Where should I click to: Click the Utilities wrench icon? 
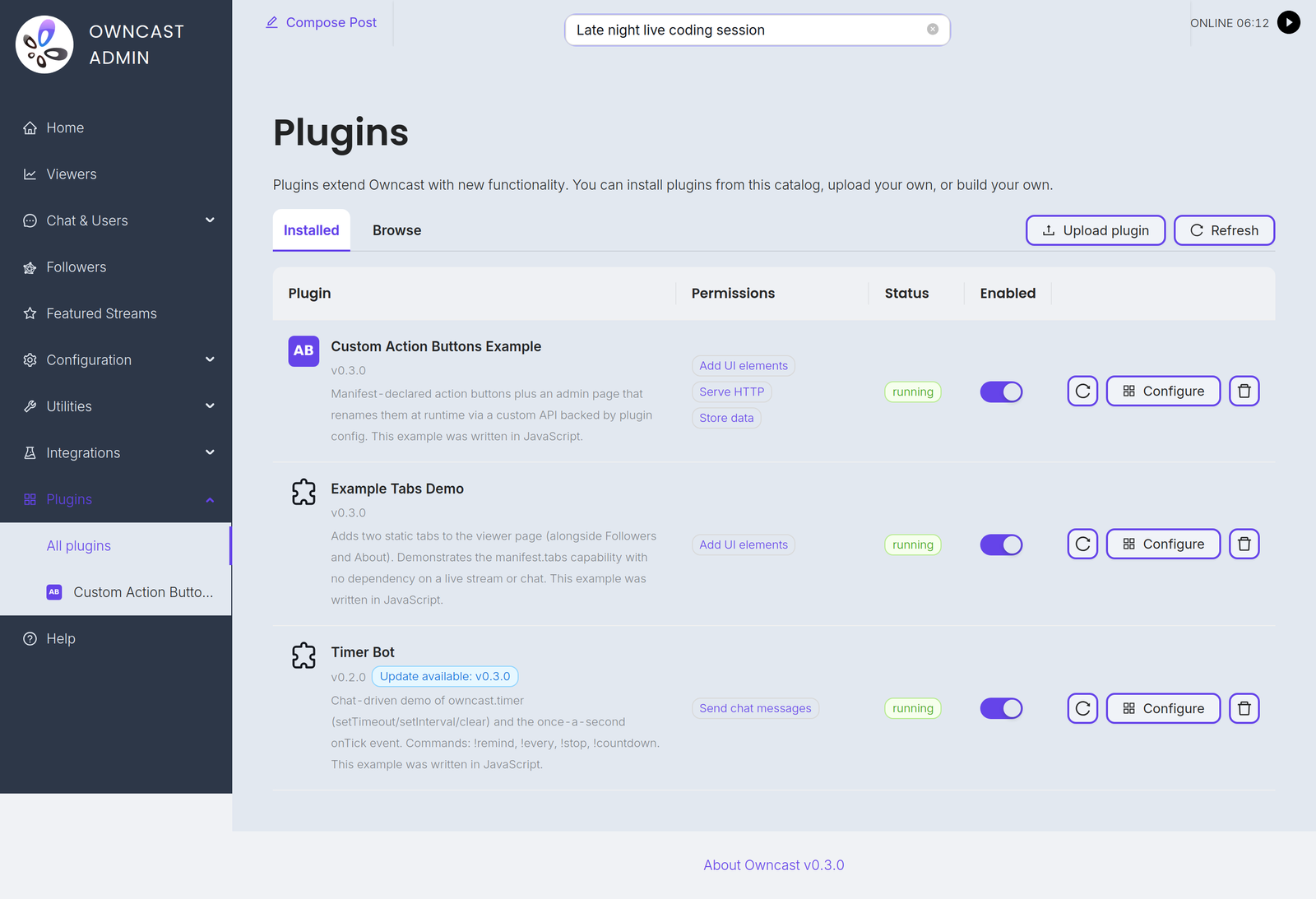coord(30,406)
